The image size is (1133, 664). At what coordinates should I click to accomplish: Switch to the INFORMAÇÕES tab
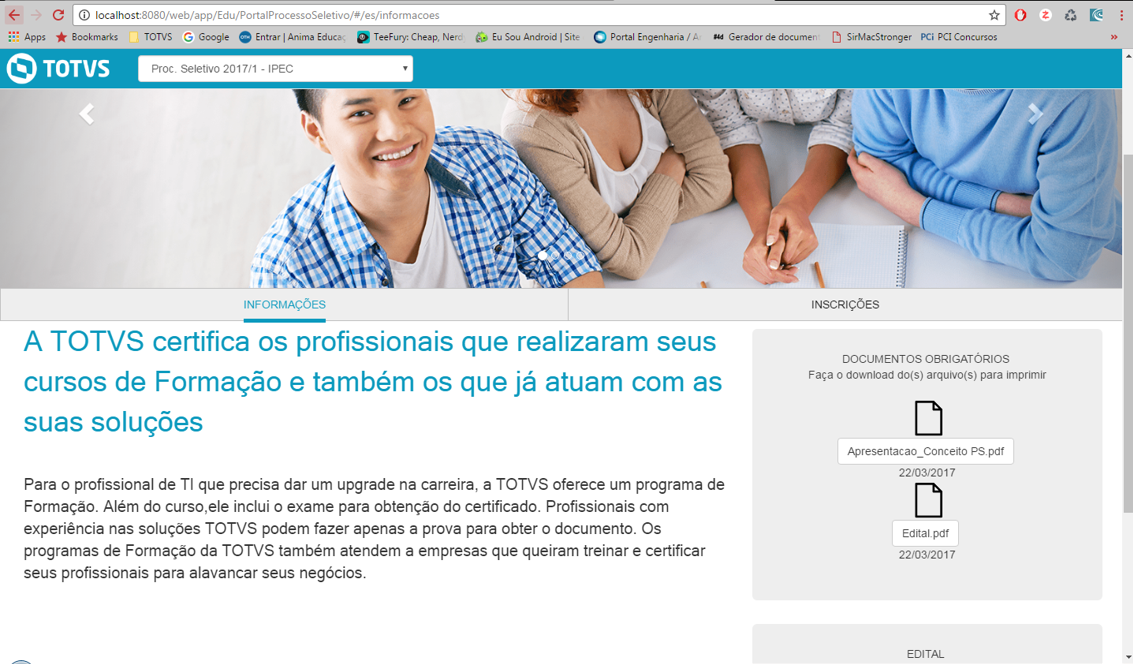coord(284,305)
